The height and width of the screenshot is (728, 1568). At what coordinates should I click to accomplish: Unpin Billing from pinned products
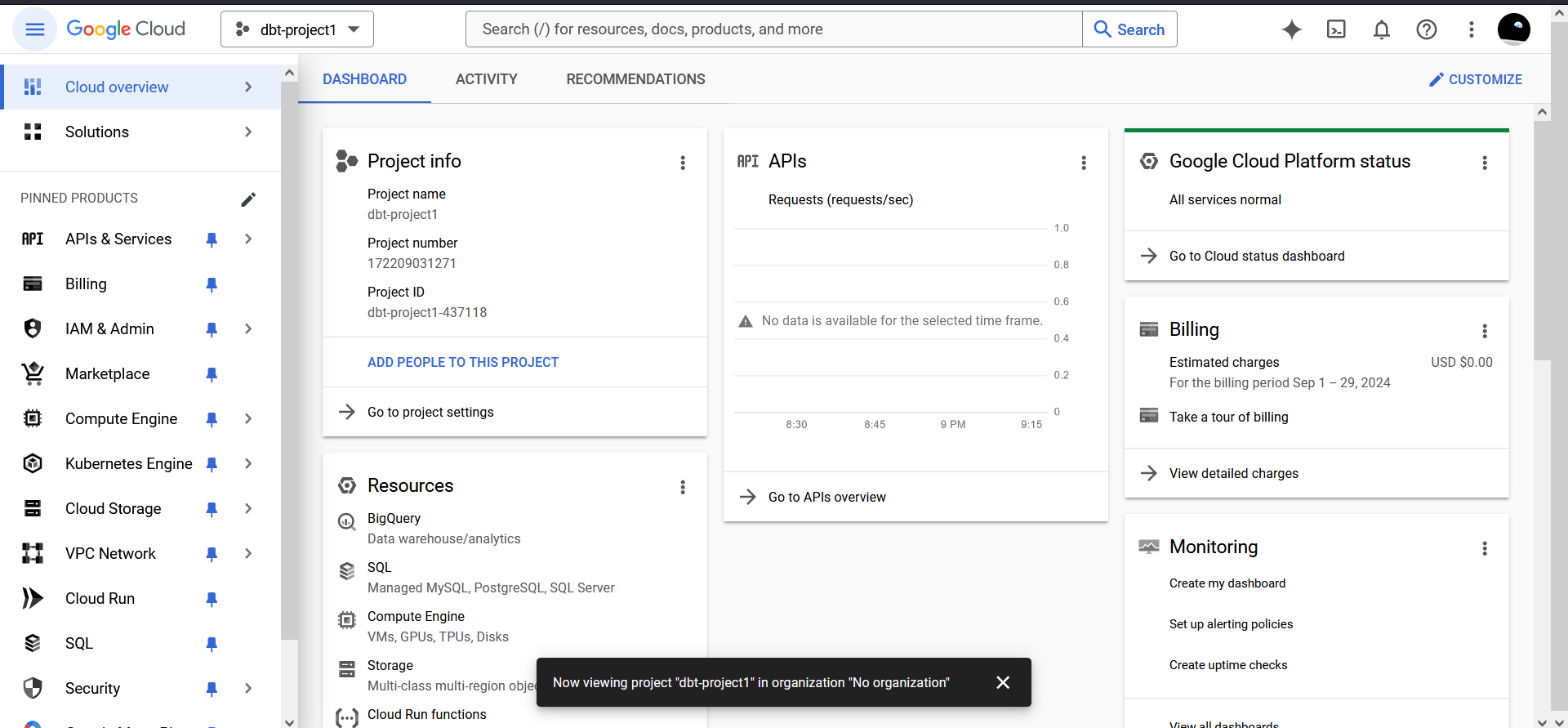(x=212, y=284)
